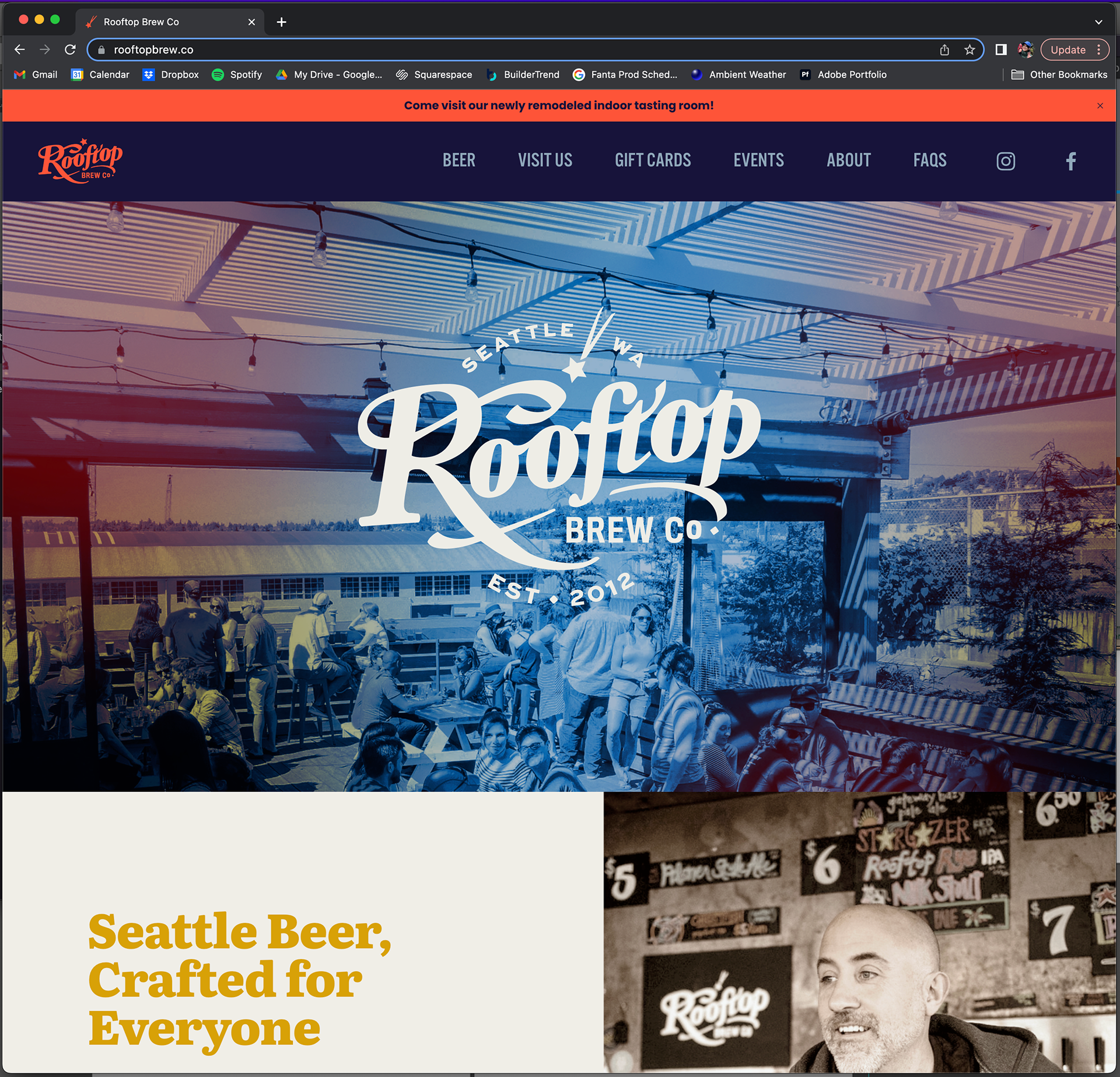Go back with the browser back arrow

(20, 50)
